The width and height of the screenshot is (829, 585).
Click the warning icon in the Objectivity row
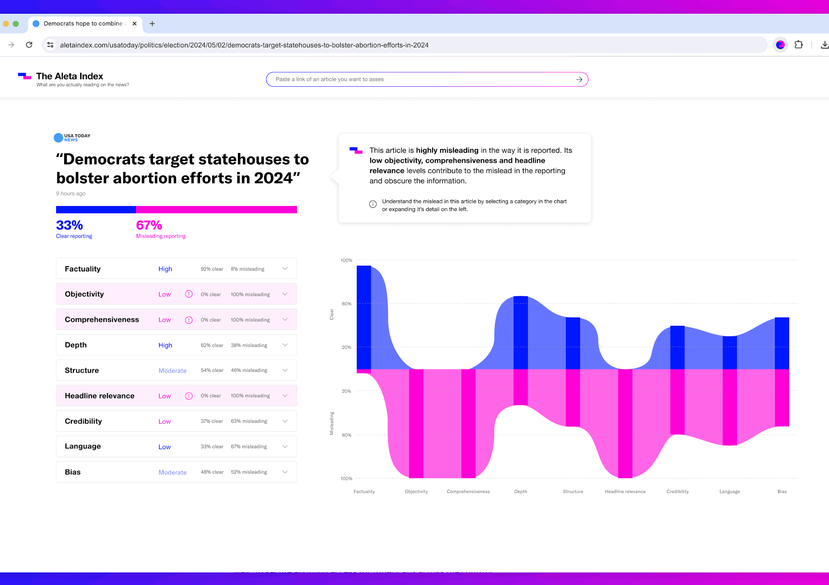click(189, 294)
